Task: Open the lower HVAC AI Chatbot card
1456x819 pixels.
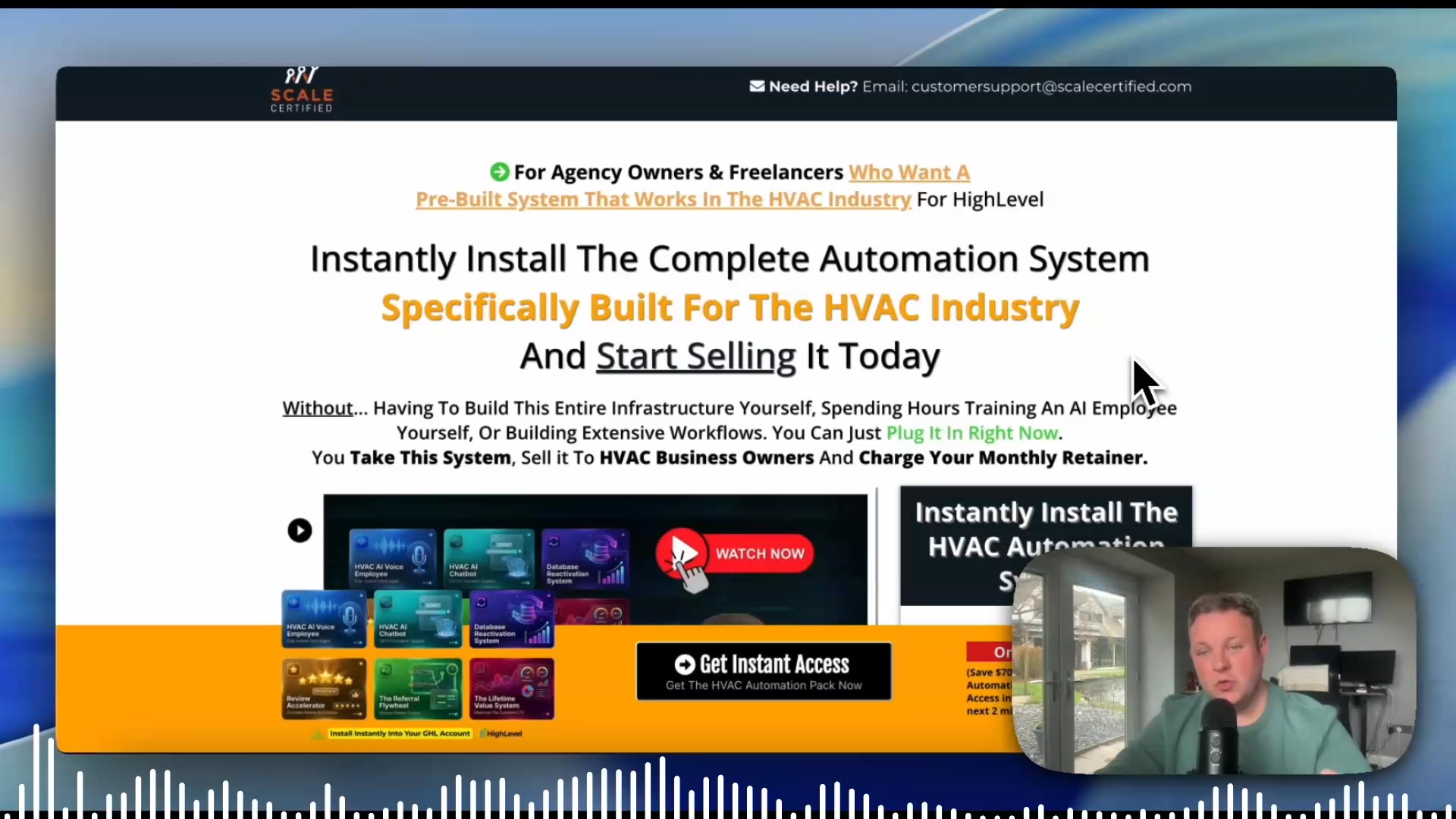Action: (418, 620)
